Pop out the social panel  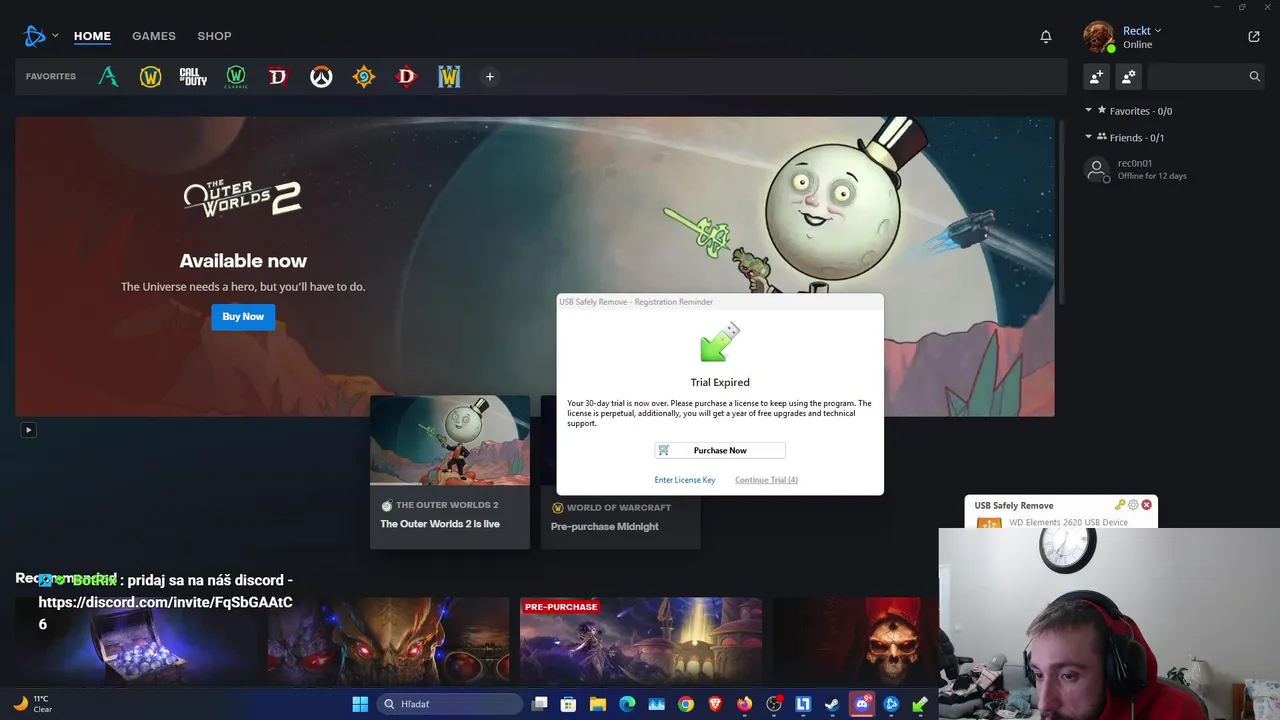click(1254, 37)
